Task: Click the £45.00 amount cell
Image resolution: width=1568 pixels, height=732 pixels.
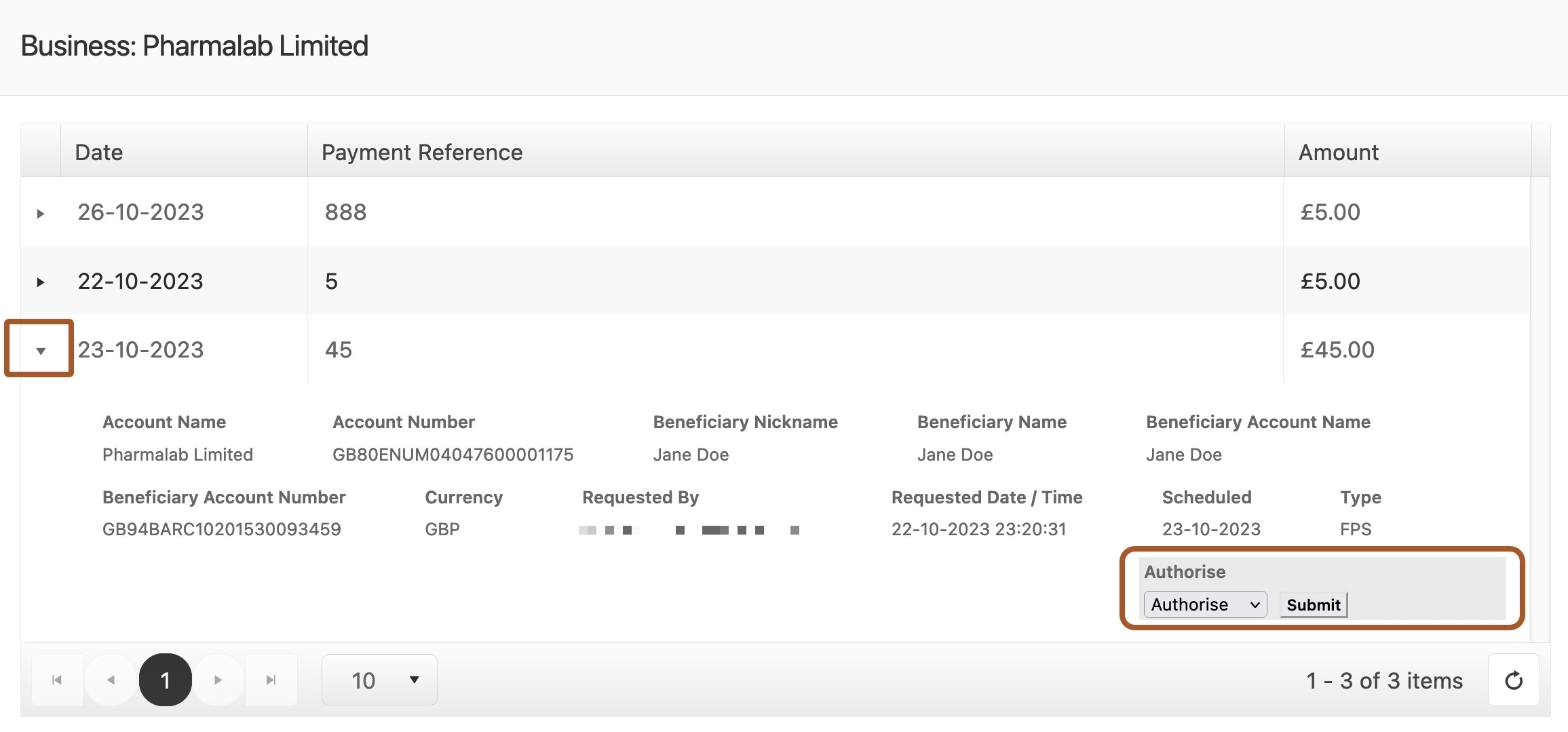Action: [x=1337, y=350]
